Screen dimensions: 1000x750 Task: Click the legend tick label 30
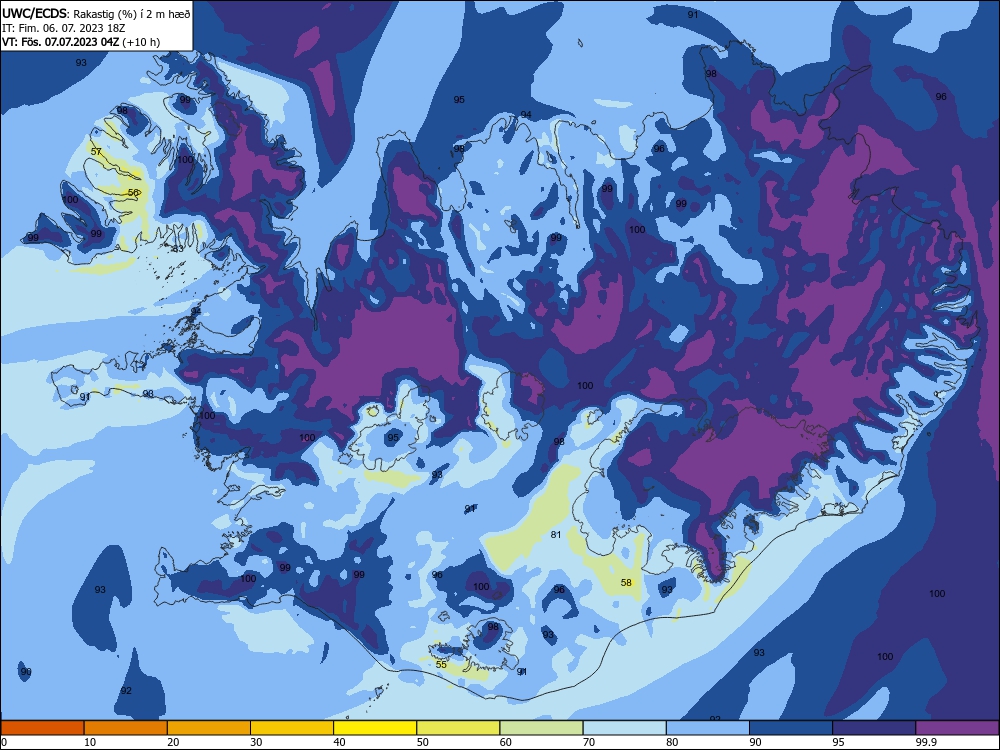256,742
